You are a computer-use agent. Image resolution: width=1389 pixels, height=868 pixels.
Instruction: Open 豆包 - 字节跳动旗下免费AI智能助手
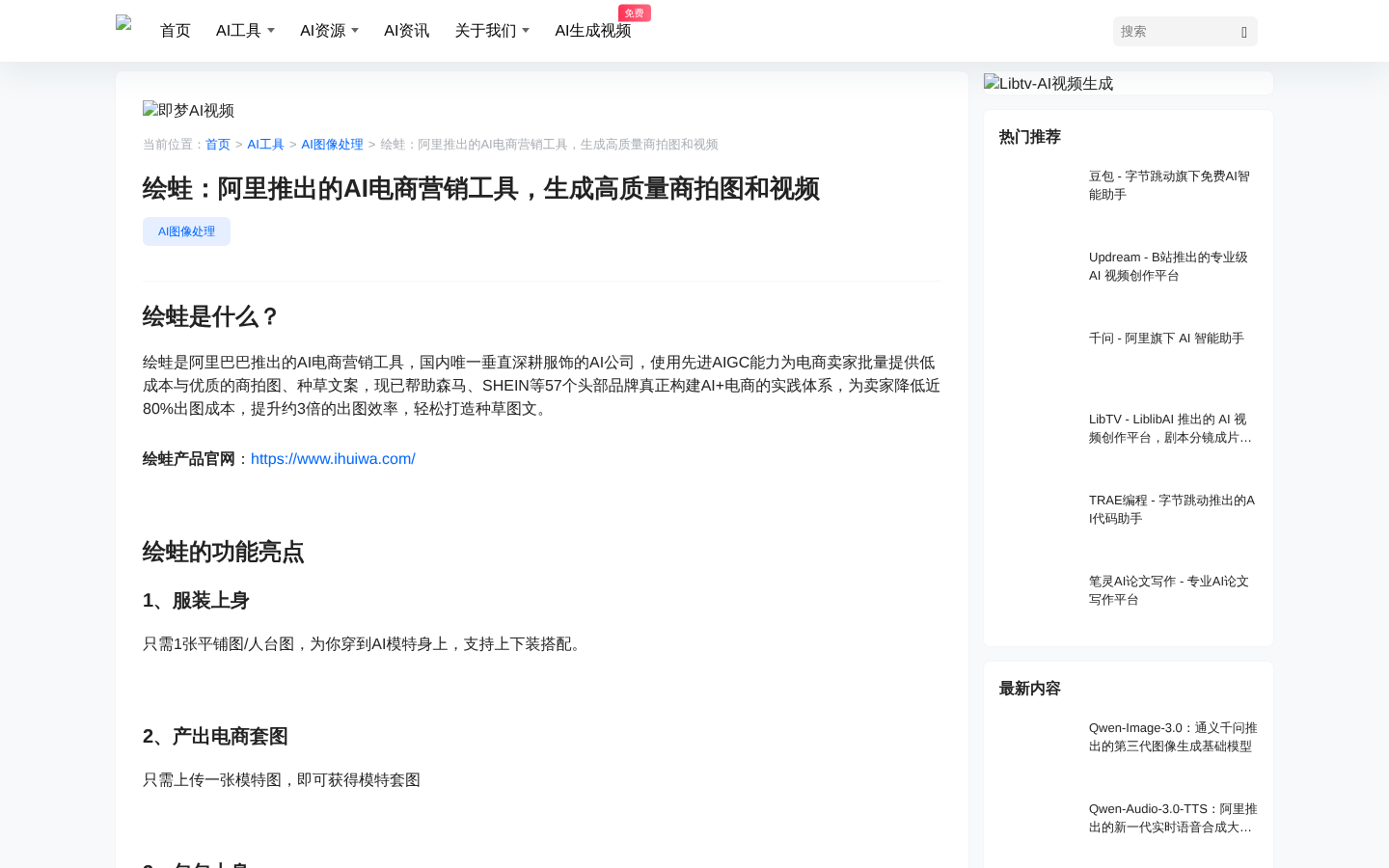tap(1172, 185)
